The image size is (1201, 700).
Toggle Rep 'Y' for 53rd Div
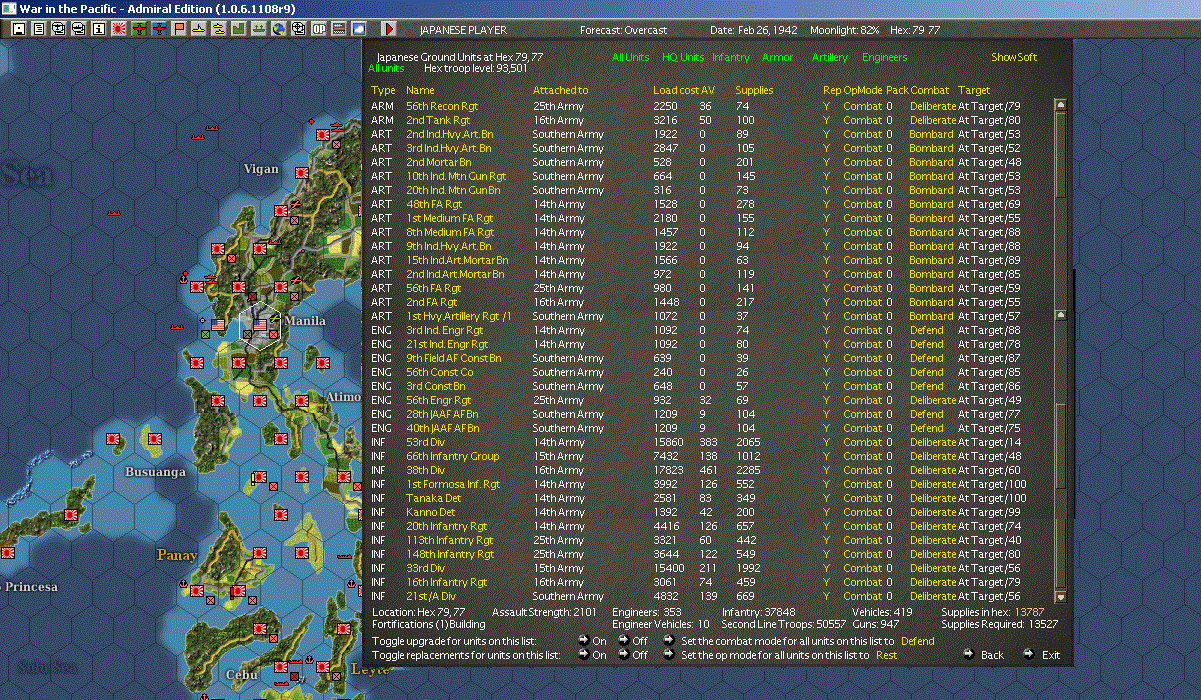826,442
